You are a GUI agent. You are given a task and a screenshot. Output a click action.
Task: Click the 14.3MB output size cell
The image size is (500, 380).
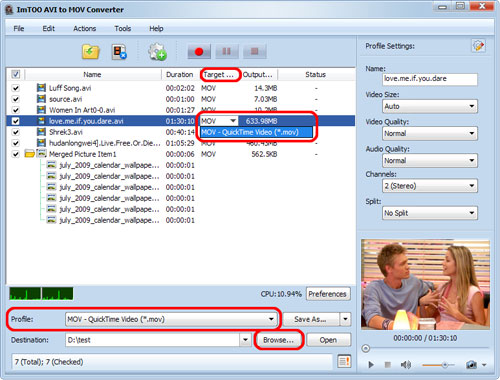coord(266,88)
